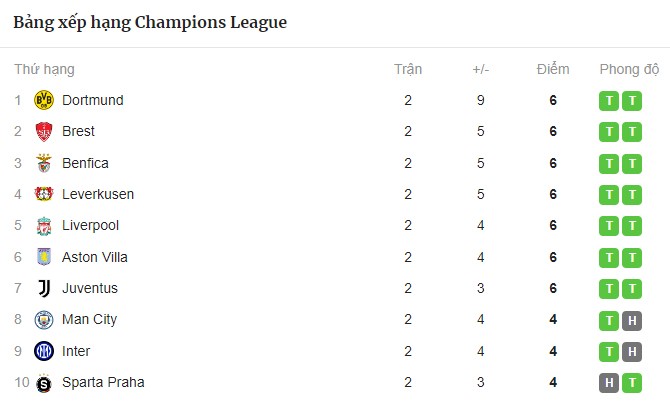This screenshot has width=670, height=419.
Task: Click the Brest club crest
Action: point(44,132)
